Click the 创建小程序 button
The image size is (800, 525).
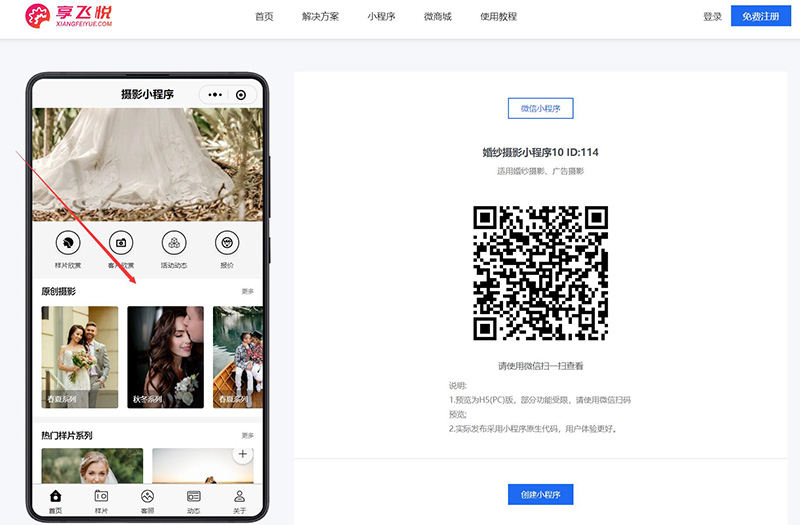(x=540, y=495)
